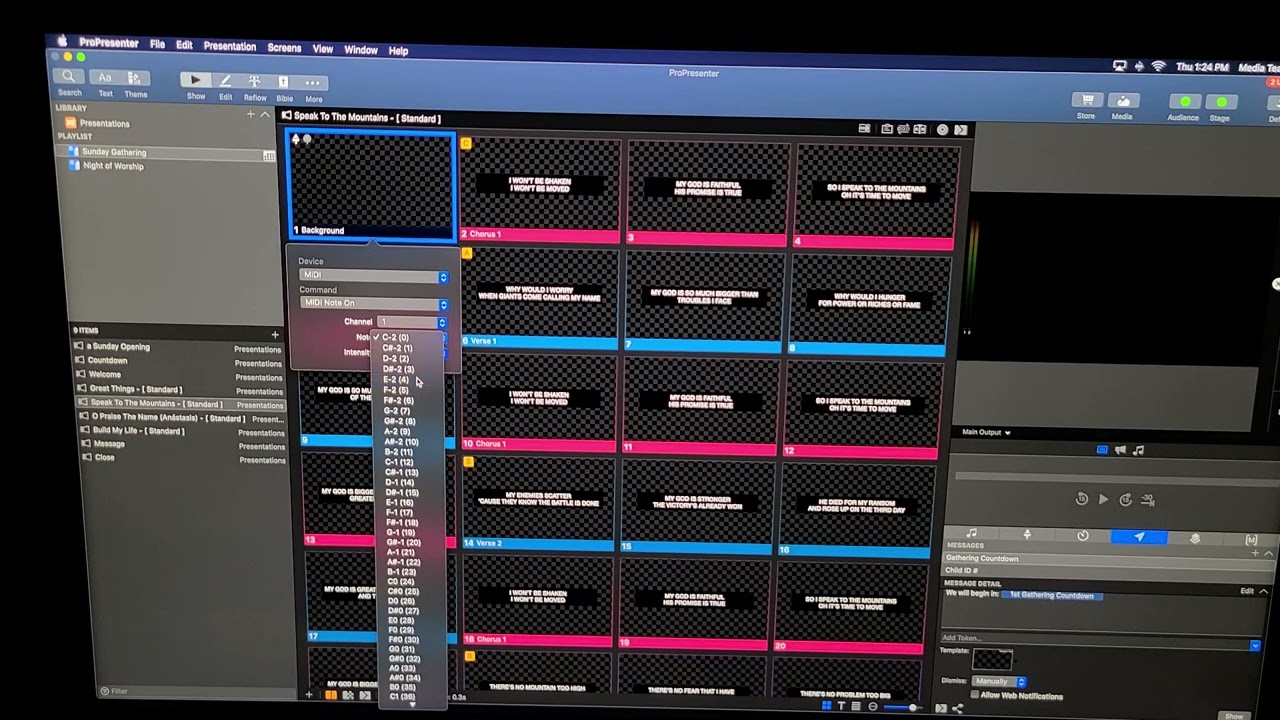Click the slide screen icon under Main Output
This screenshot has width=1280, height=720.
pyautogui.click(x=1102, y=450)
